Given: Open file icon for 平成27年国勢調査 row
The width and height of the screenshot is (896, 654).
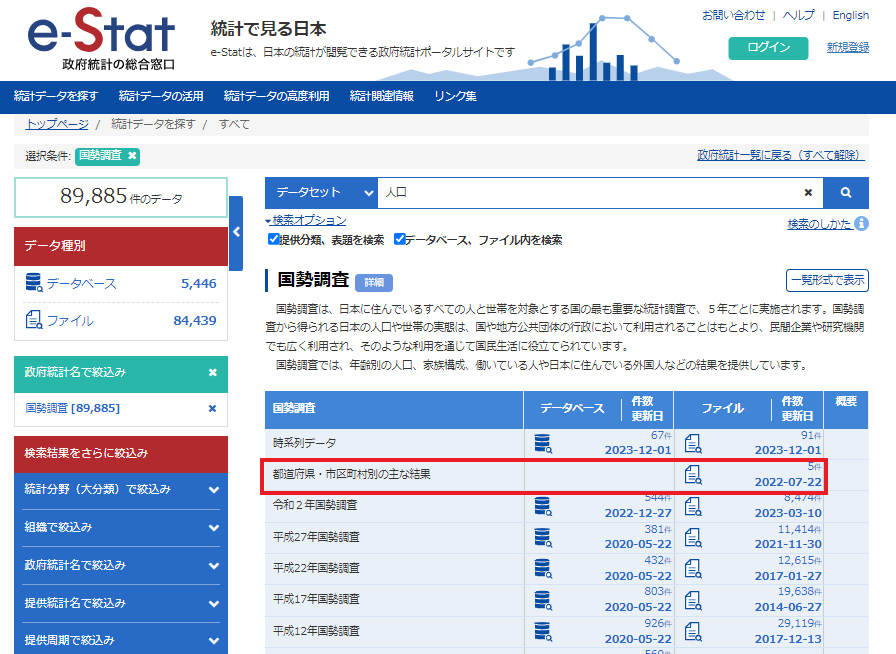Looking at the screenshot, I should (693, 537).
